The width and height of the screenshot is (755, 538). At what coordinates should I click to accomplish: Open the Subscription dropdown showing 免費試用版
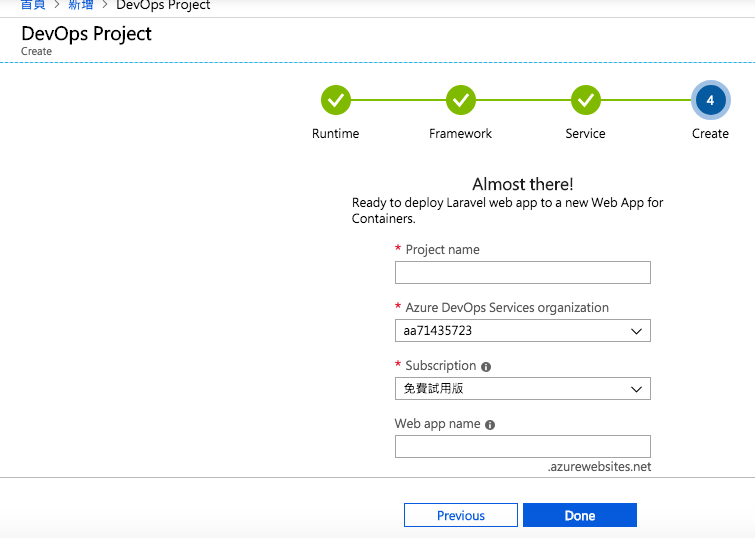pyautogui.click(x=522, y=389)
